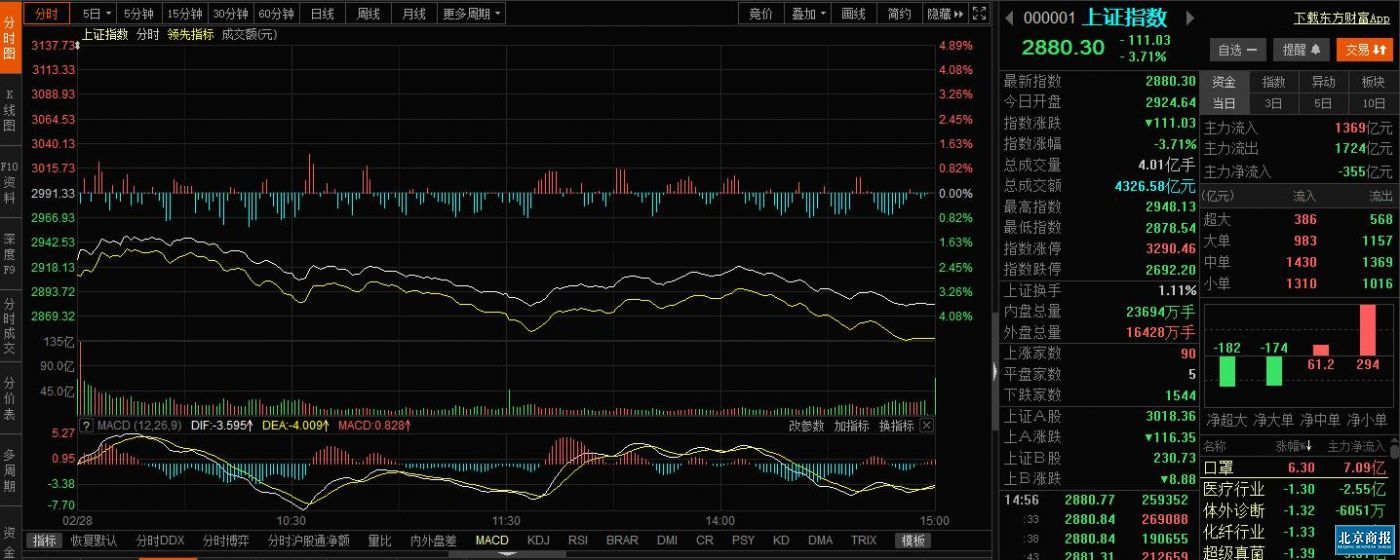Switch to the 30分钟 period
1400x560 pixels.
click(230, 14)
